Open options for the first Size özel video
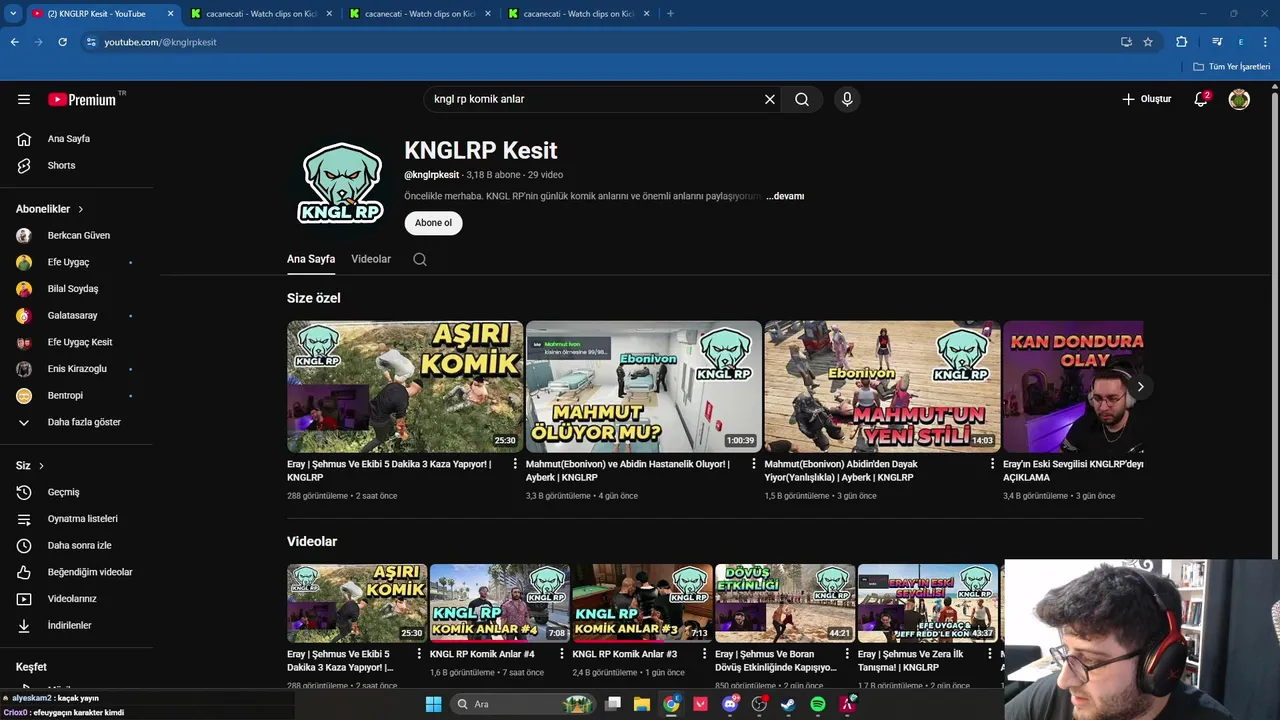 [x=515, y=464]
